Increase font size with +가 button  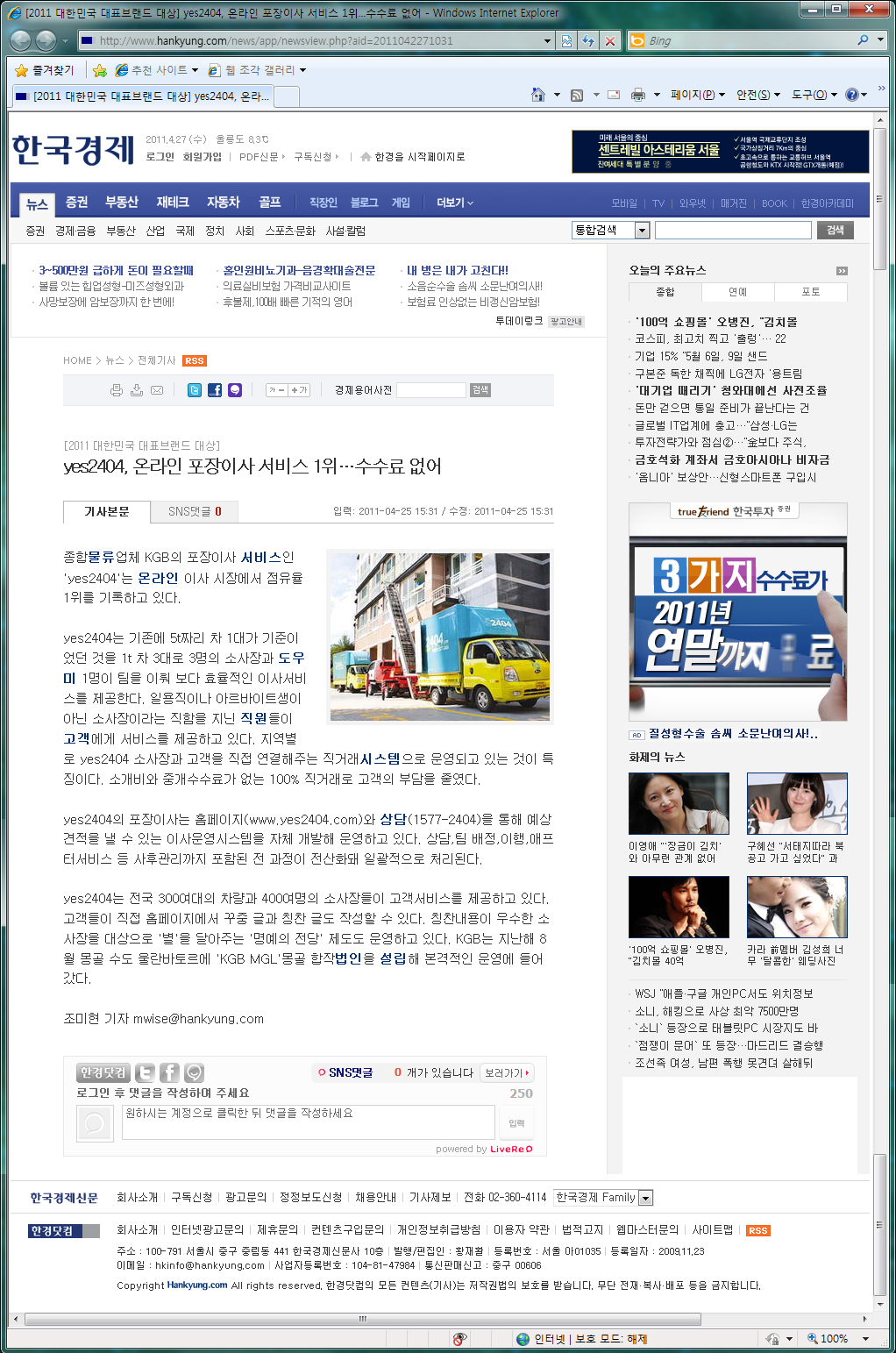pyautogui.click(x=299, y=390)
